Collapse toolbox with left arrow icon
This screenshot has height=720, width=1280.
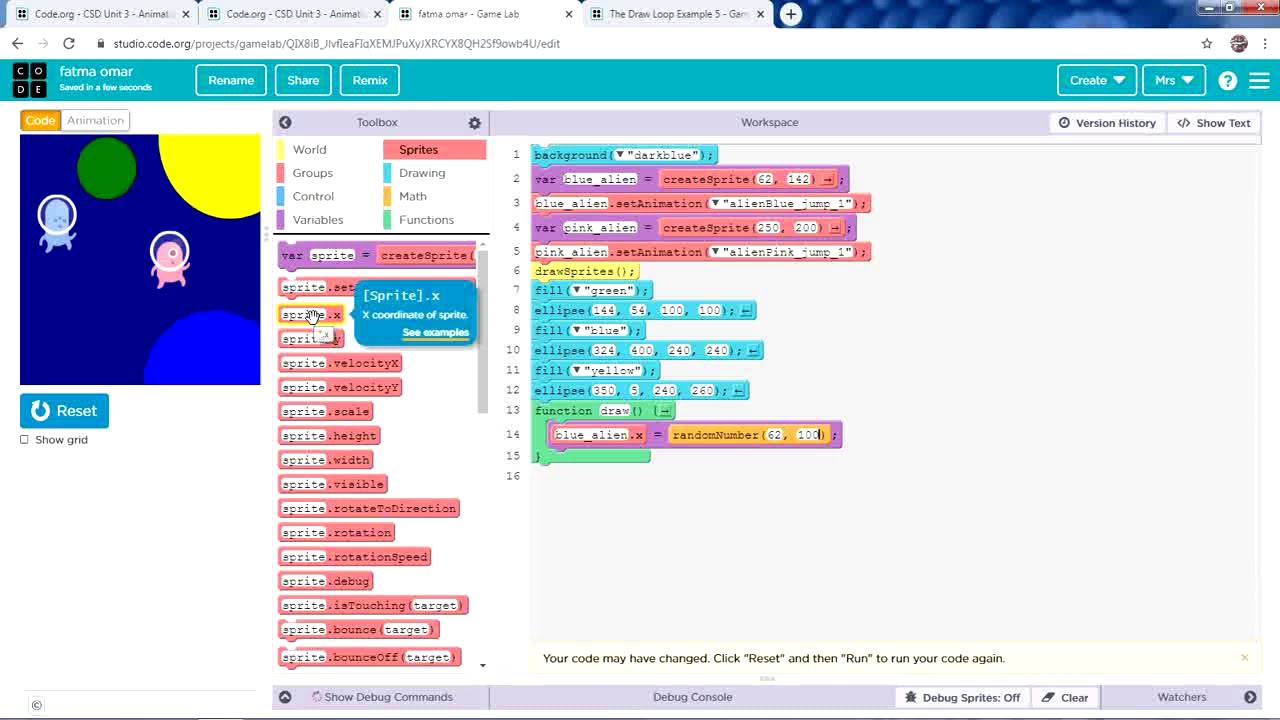(x=285, y=122)
